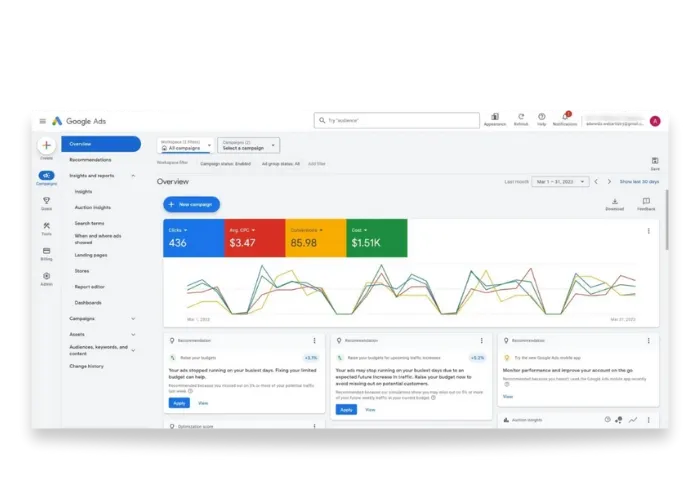Screen dimensions: 700x500
Task: Open Goals trophy icon in sidebar
Action: pos(46,200)
